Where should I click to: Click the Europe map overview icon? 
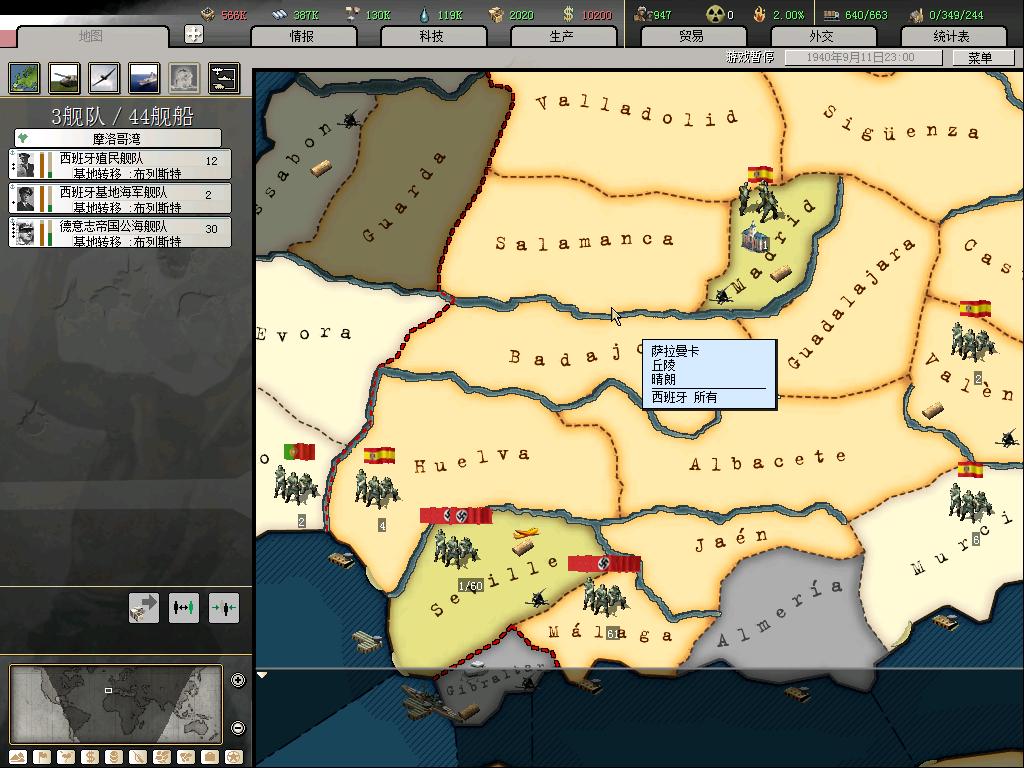pos(24,78)
